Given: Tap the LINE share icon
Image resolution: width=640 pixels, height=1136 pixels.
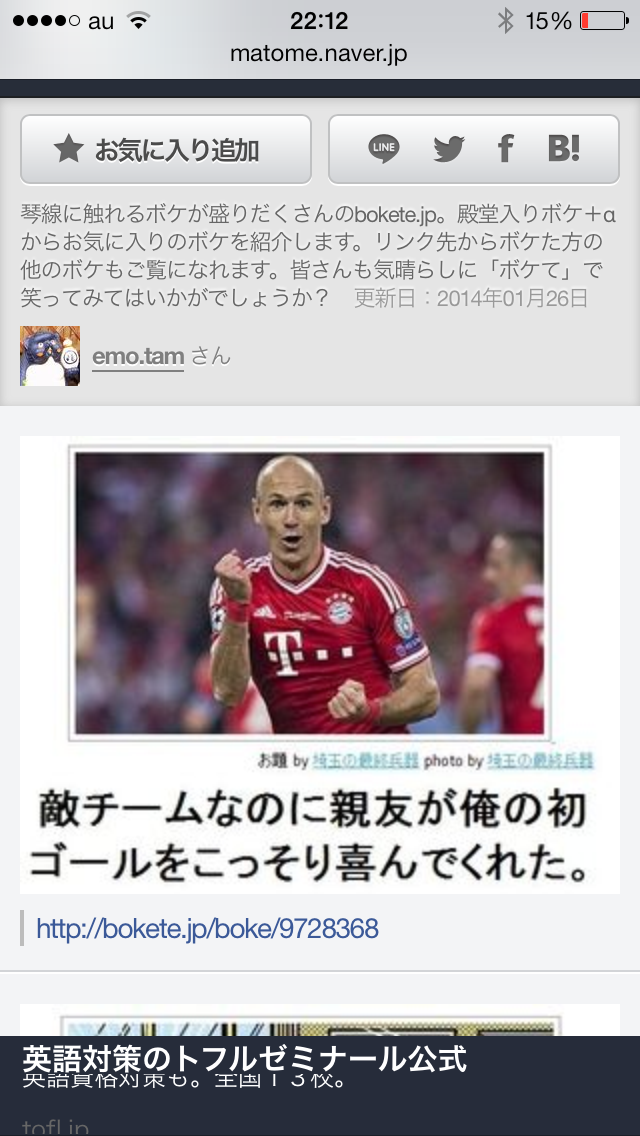Looking at the screenshot, I should [383, 149].
